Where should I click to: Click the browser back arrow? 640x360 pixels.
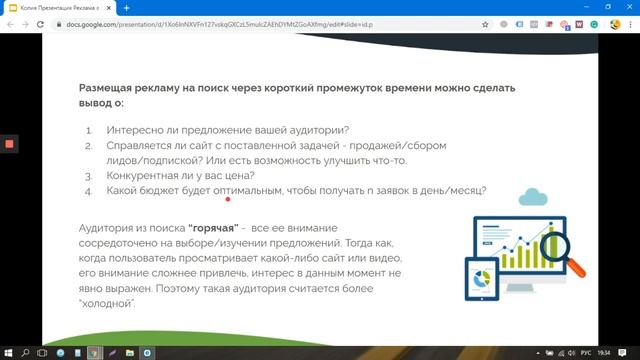10,24
